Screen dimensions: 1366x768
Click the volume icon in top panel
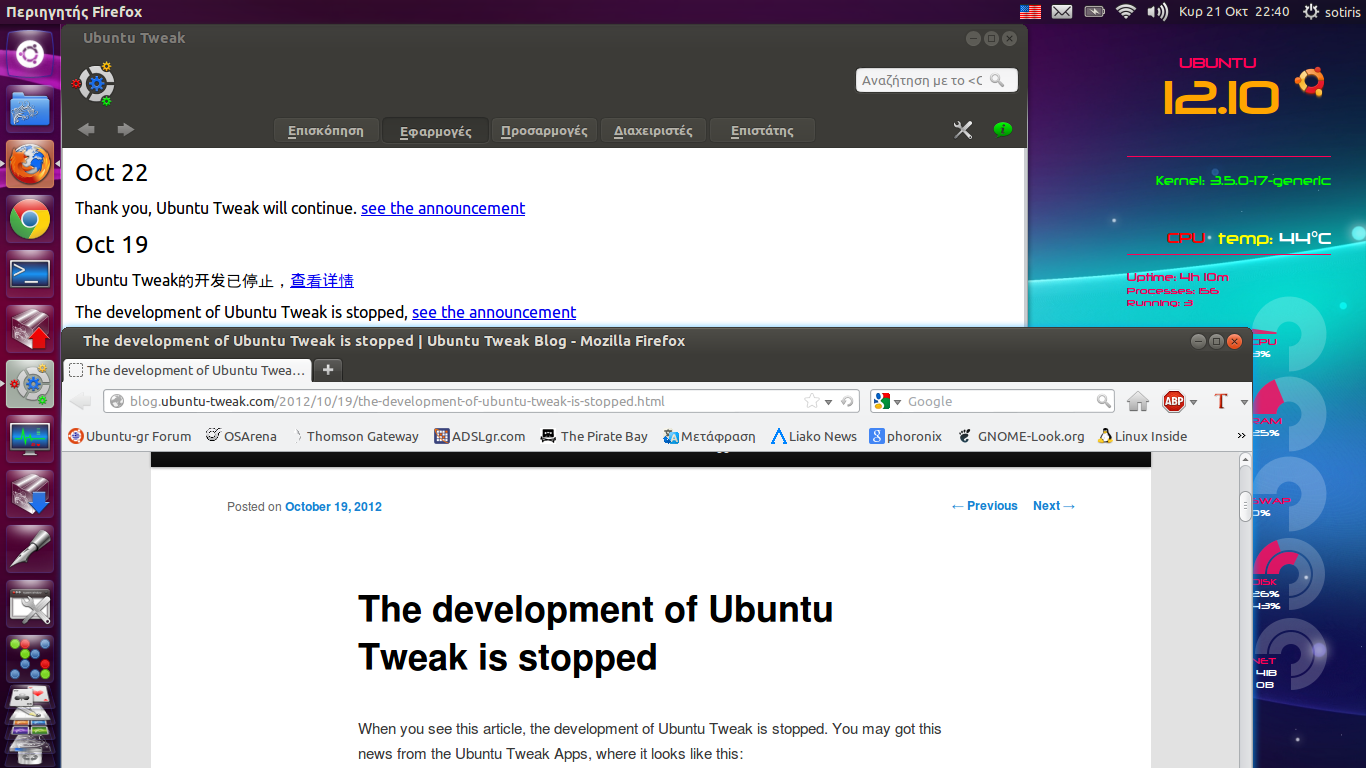tap(1157, 12)
